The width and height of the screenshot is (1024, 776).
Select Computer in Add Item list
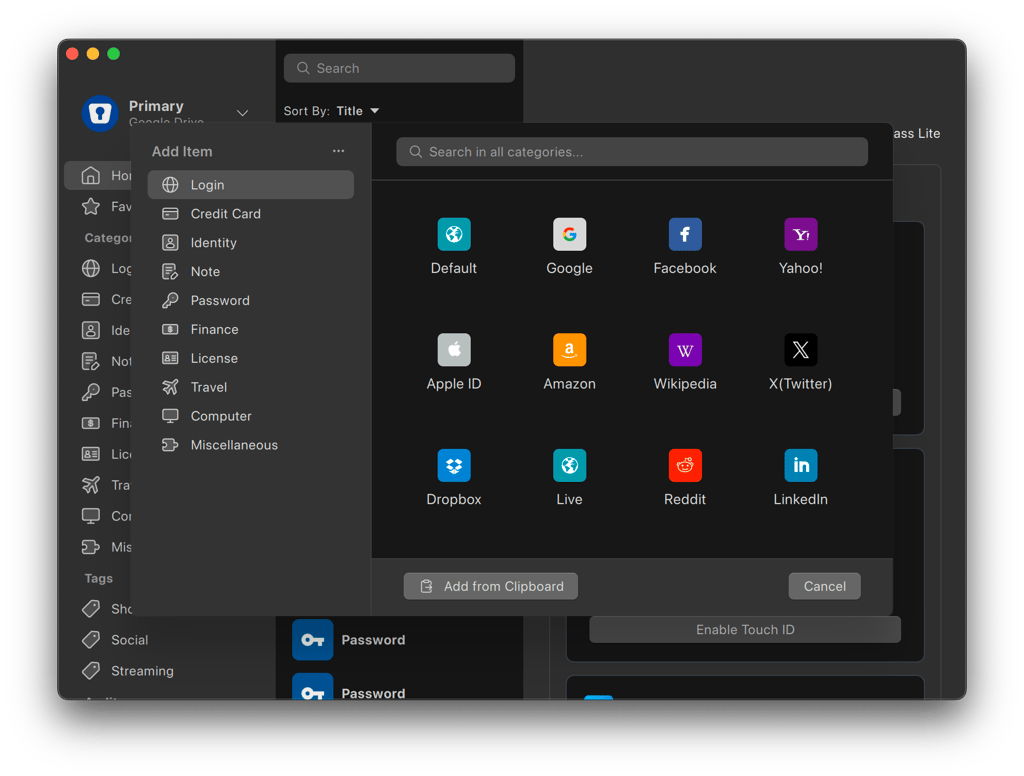pos(251,416)
